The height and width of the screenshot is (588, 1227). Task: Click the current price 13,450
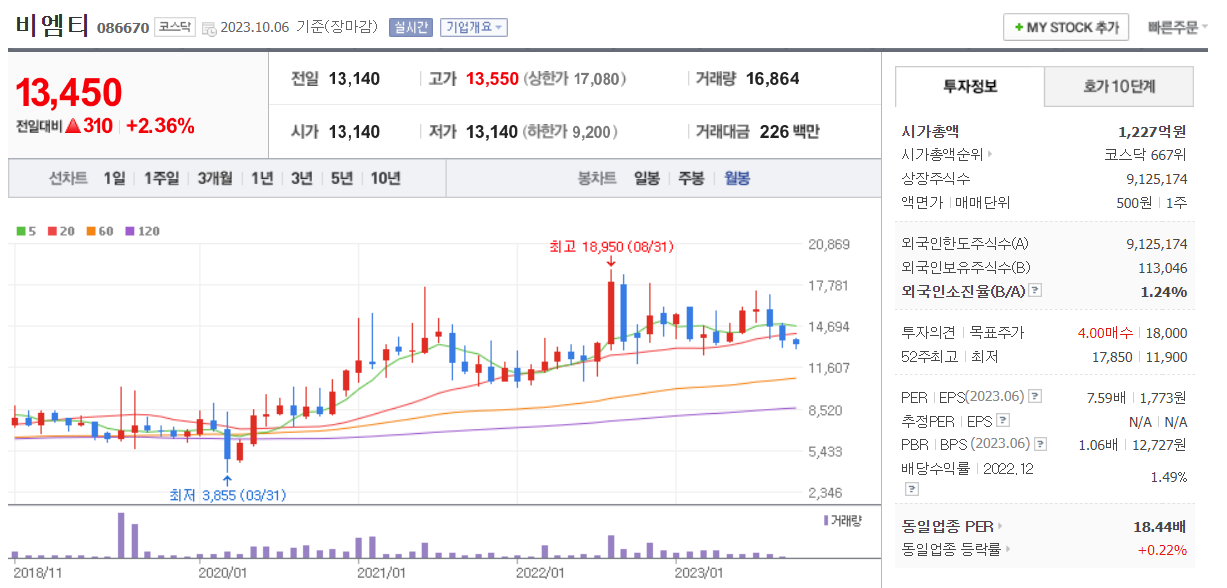(69, 93)
